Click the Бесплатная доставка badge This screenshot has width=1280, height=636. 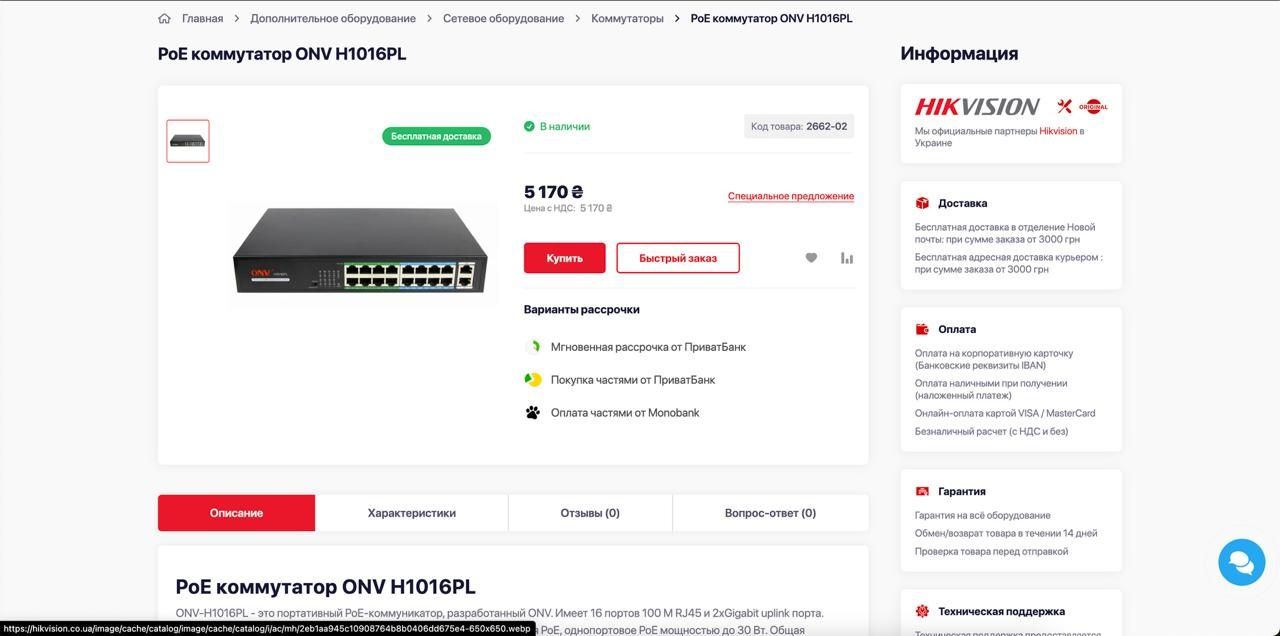[x=436, y=136]
